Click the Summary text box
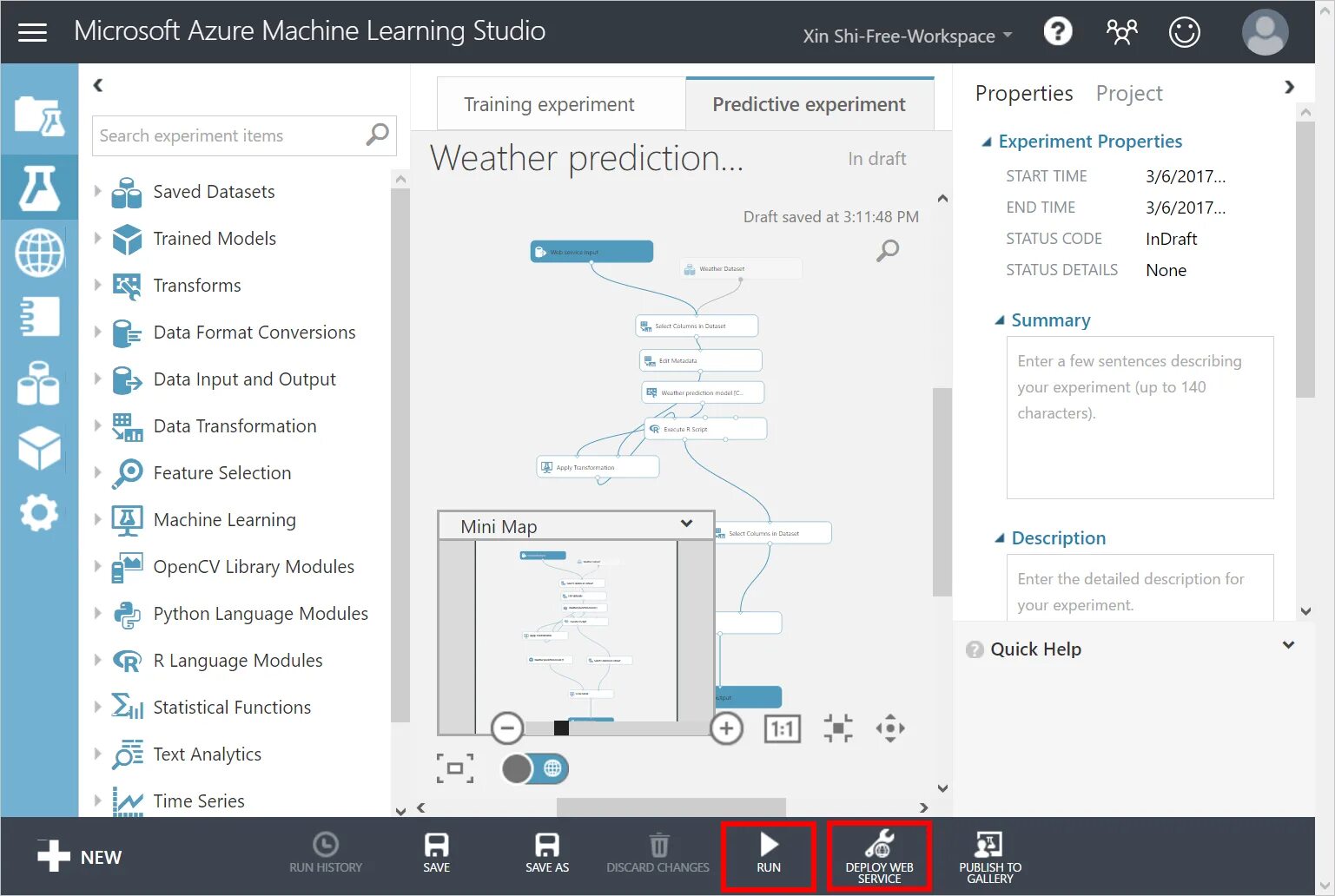The width and height of the screenshot is (1335, 896). click(1140, 418)
